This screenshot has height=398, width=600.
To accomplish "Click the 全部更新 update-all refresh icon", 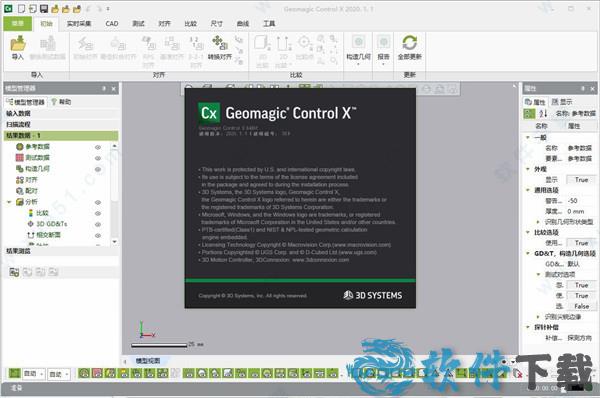I will pyautogui.click(x=409, y=42).
